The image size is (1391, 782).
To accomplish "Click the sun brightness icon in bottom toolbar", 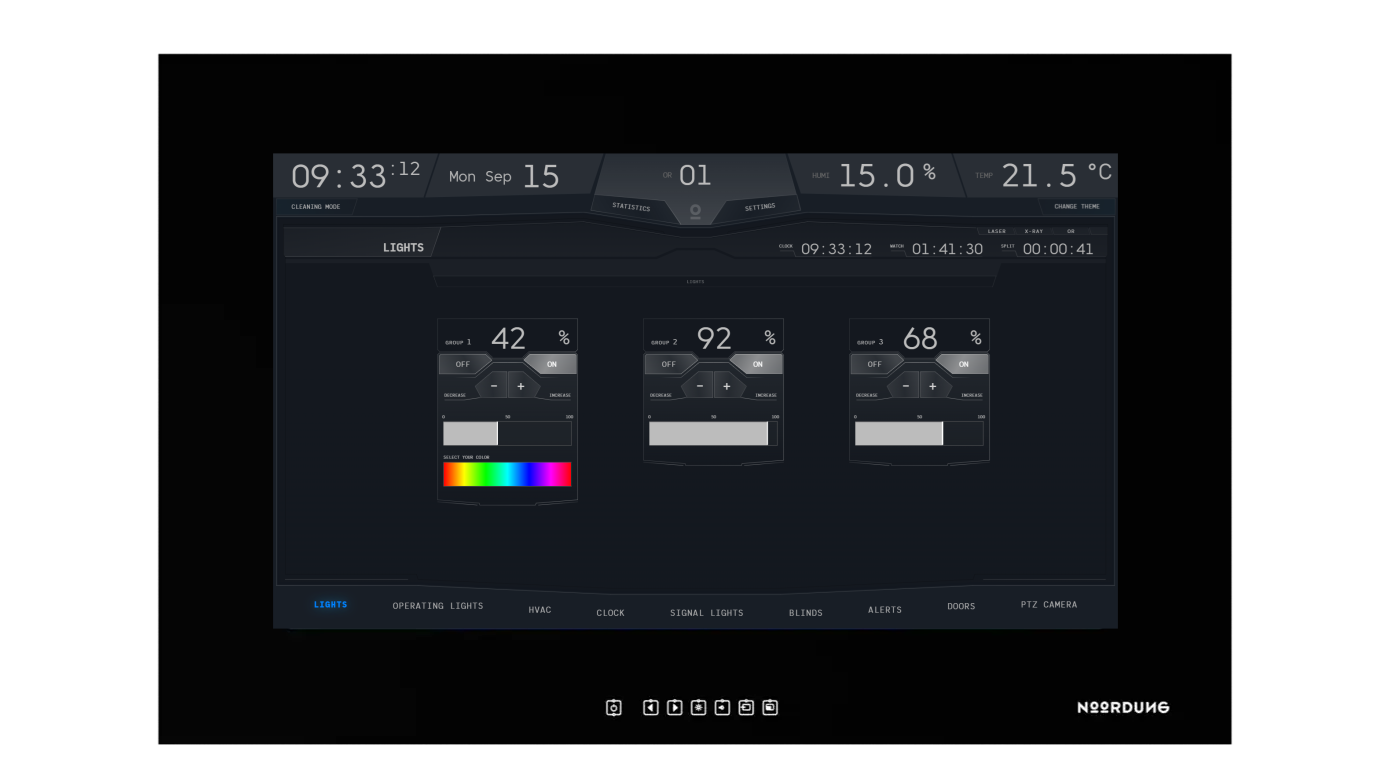I will click(698, 708).
